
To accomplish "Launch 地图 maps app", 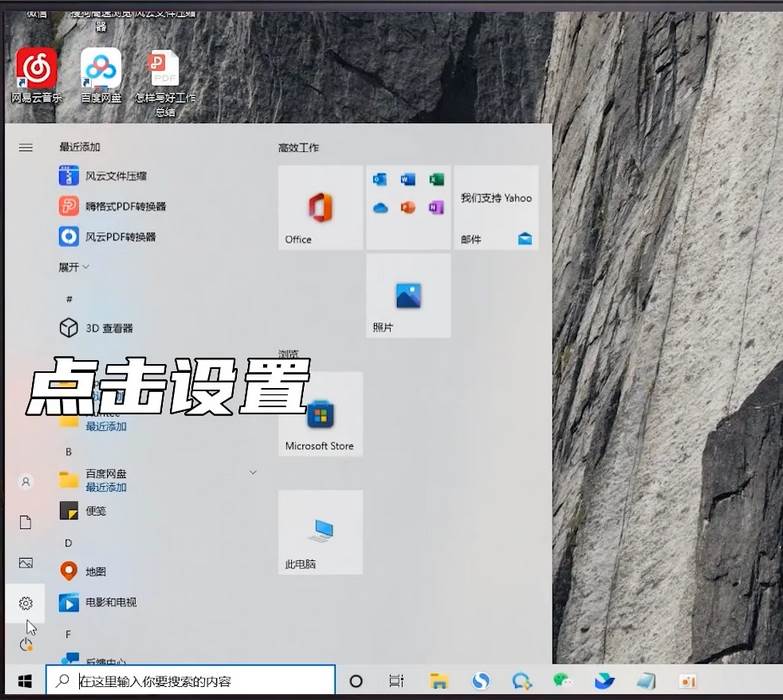I will 83,571.
